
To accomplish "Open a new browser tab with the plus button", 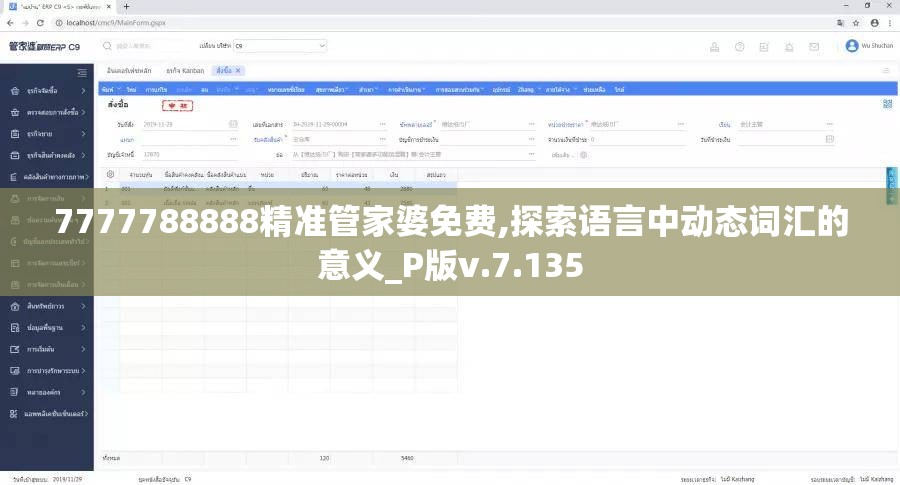I will coord(126,6).
